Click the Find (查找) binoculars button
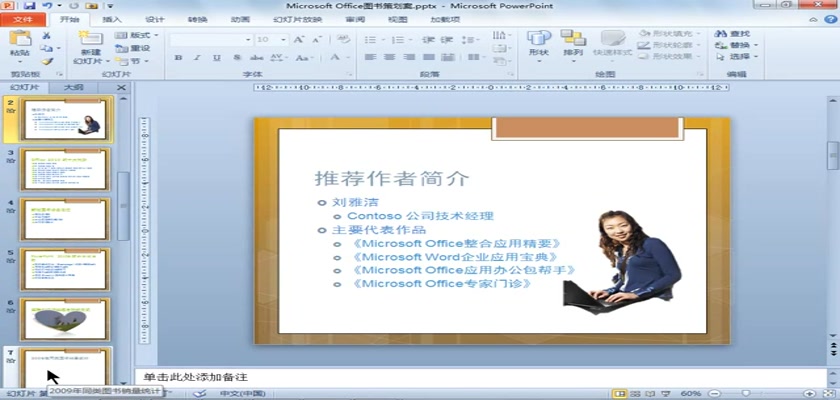 (732, 34)
